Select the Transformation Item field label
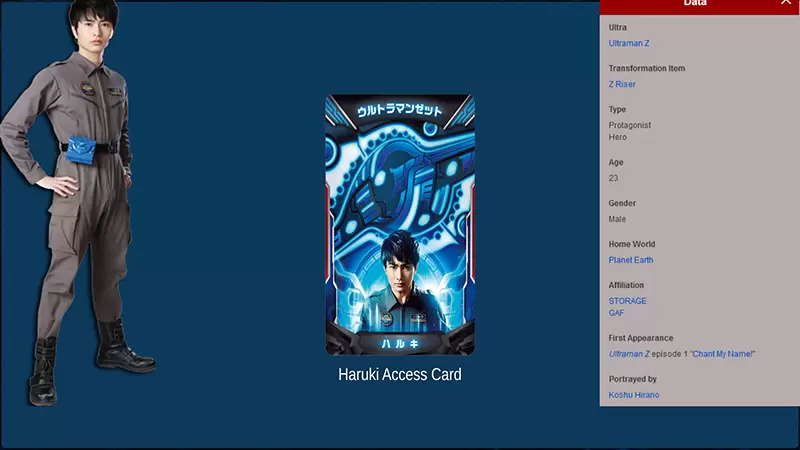Image resolution: width=800 pixels, height=450 pixels. click(646, 68)
